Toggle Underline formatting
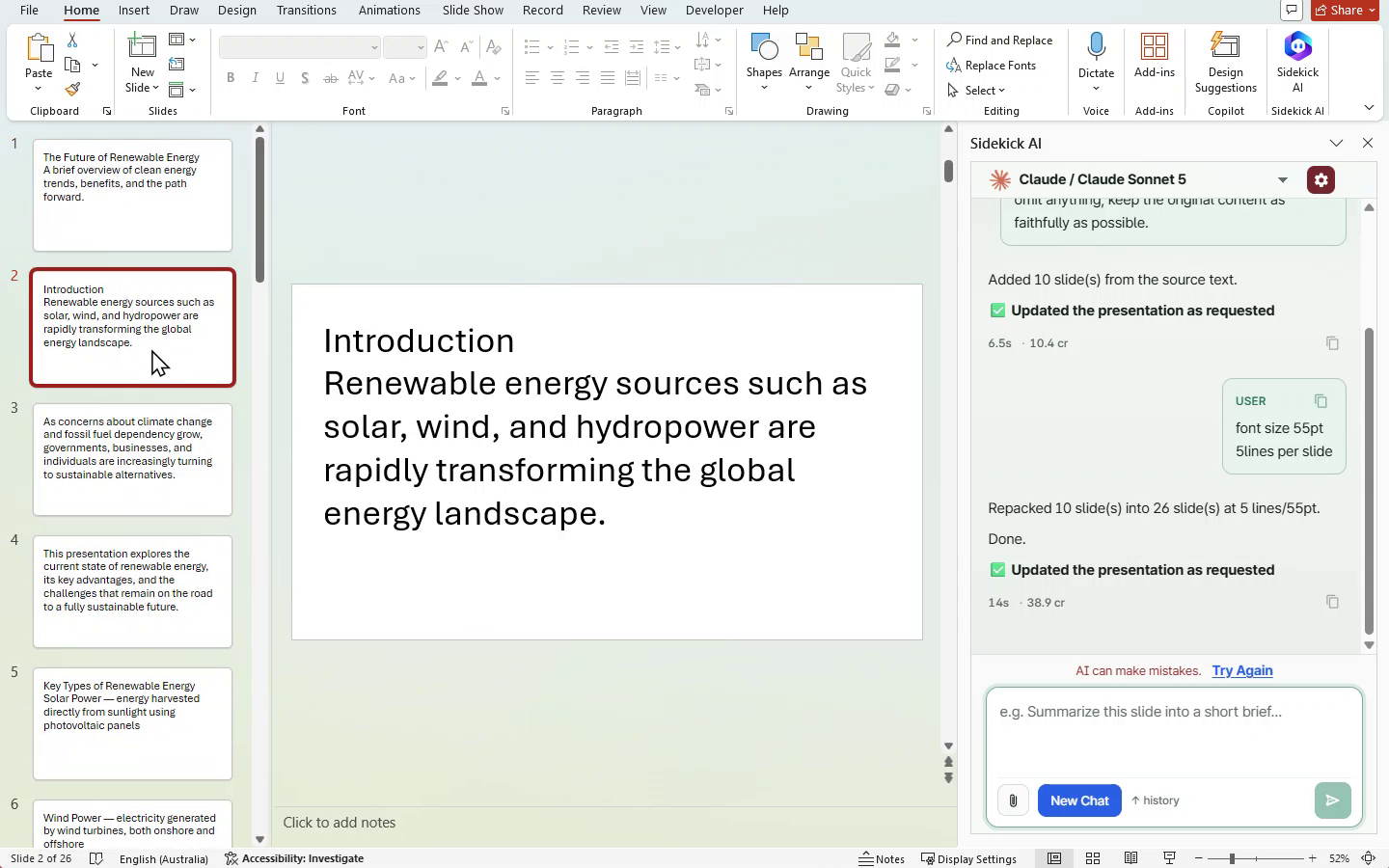The height and width of the screenshot is (868, 1389). (x=280, y=78)
